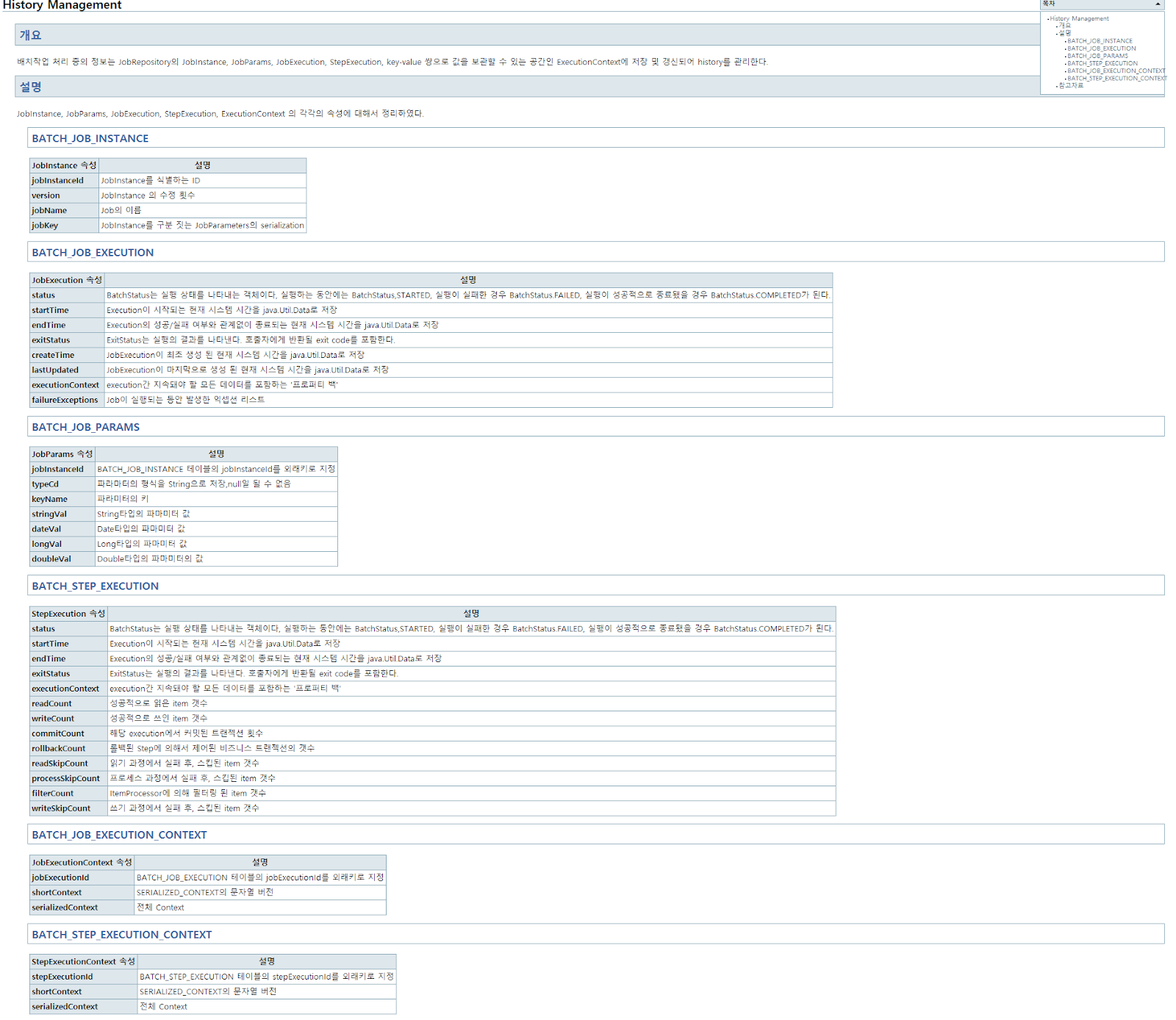Open History Management link in table of contents
The image size is (1176, 1020).
1079,18
